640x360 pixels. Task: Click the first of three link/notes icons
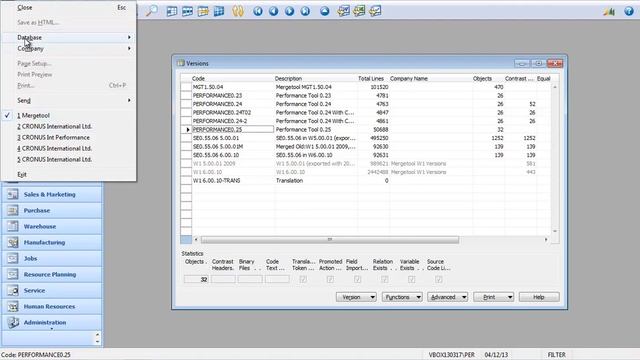(343, 11)
